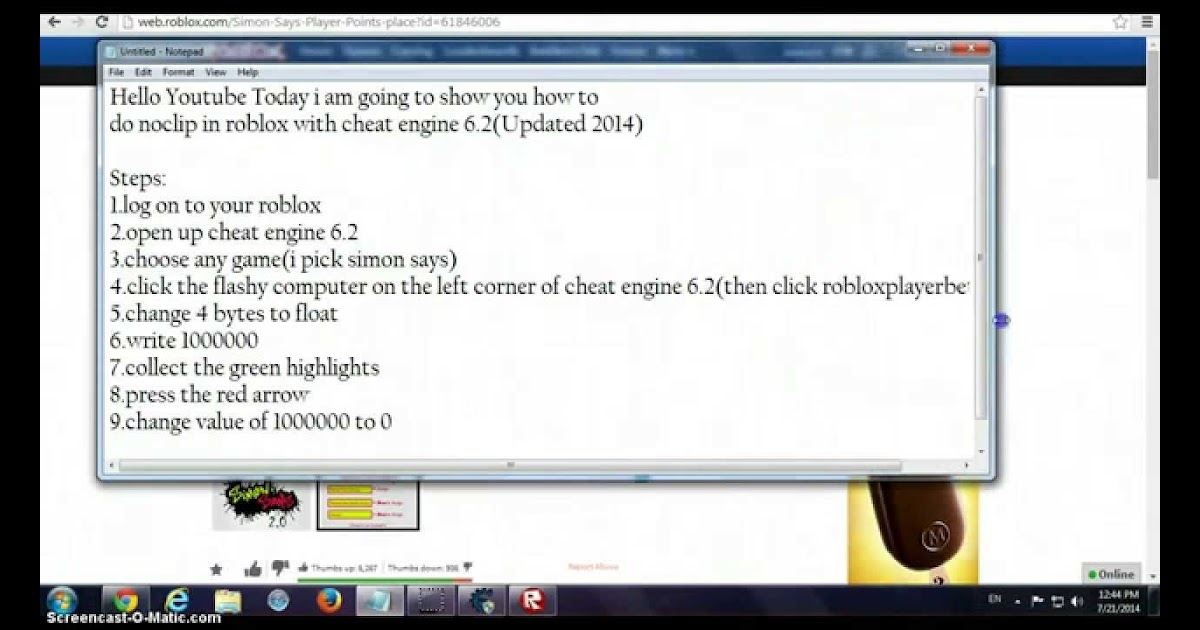Reload the Roblox page in Chrome

click(x=102, y=21)
